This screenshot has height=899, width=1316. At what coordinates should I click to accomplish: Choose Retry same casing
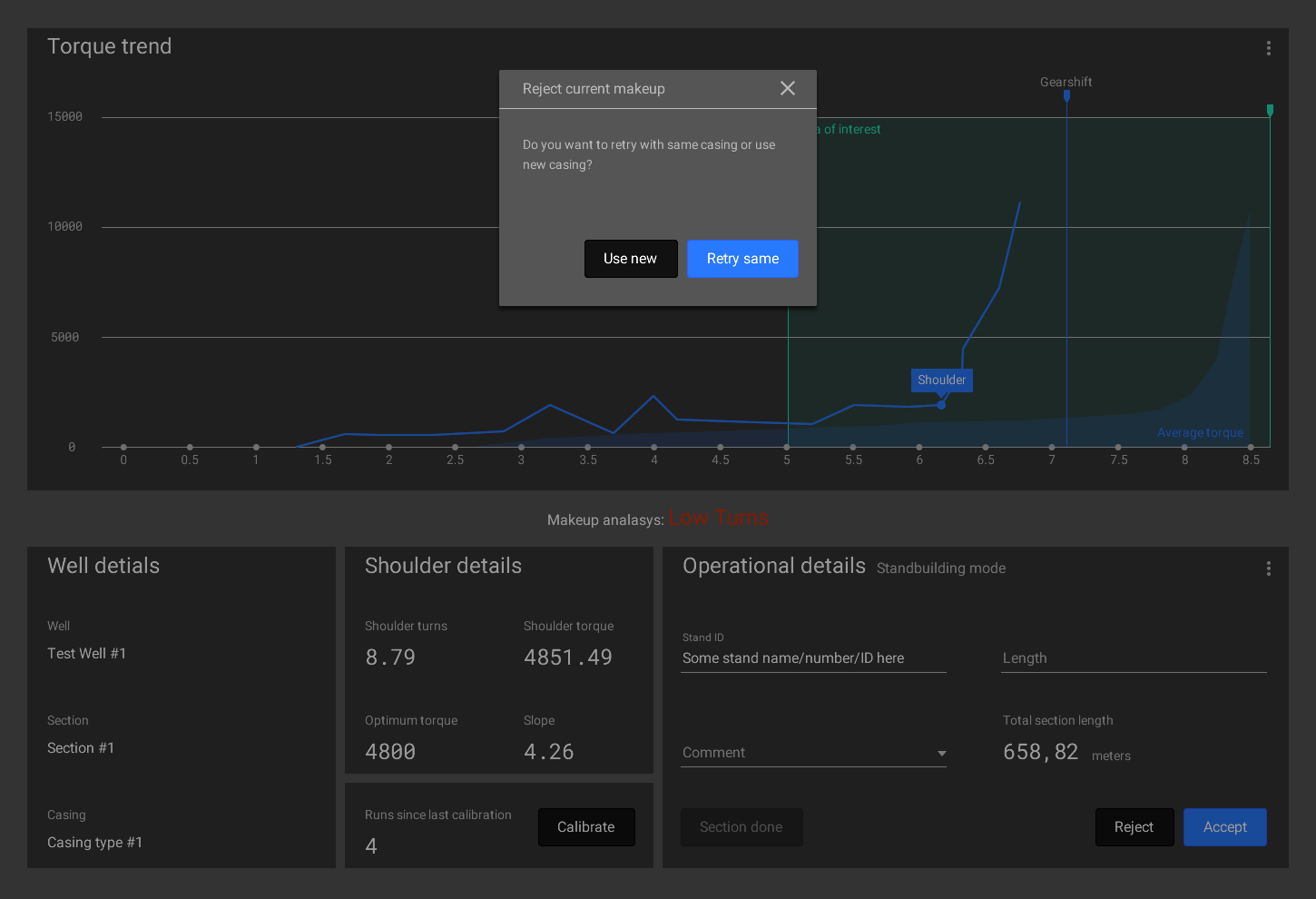pos(742,259)
